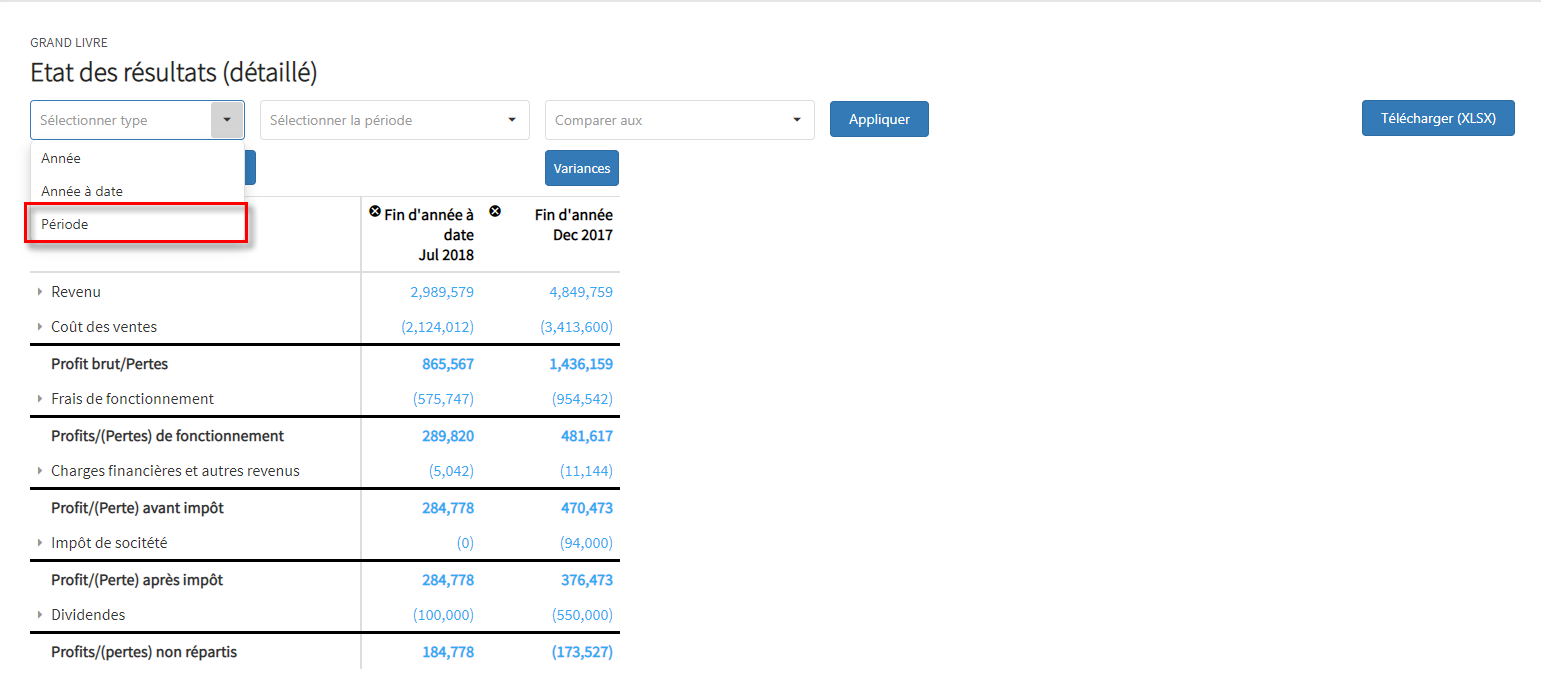
Task: Expand the Revenu row
Action: coord(40,292)
